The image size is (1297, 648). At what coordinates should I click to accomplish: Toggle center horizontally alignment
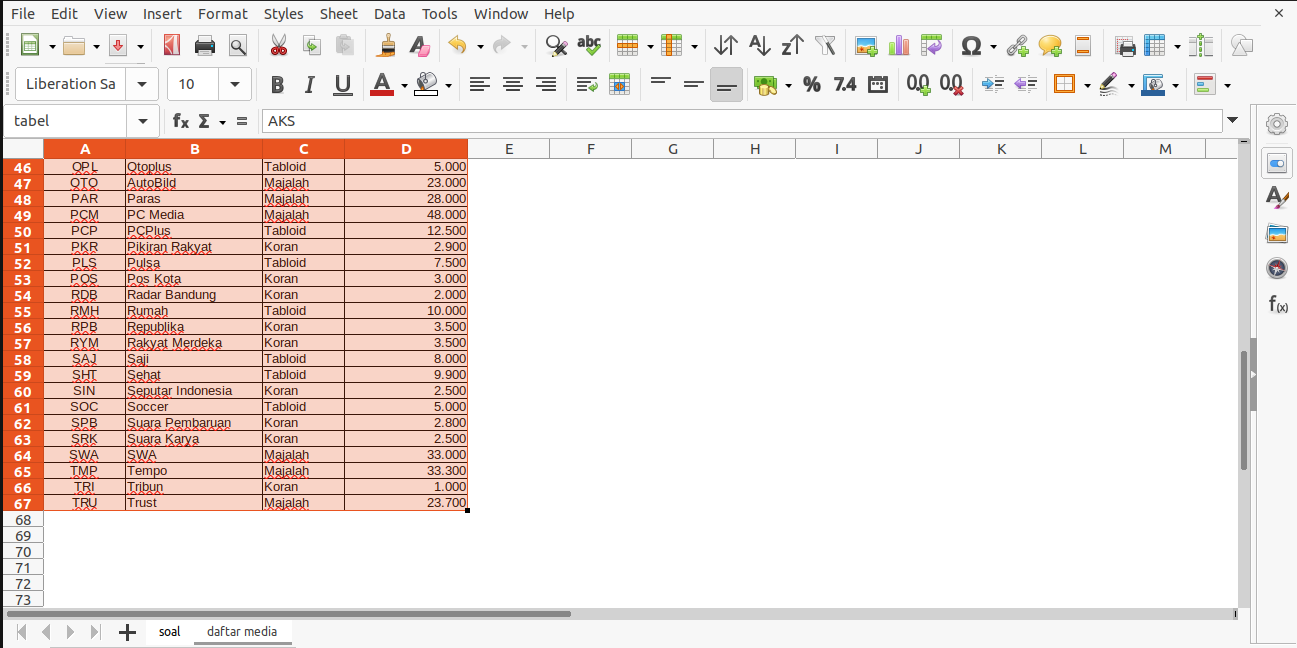513,85
